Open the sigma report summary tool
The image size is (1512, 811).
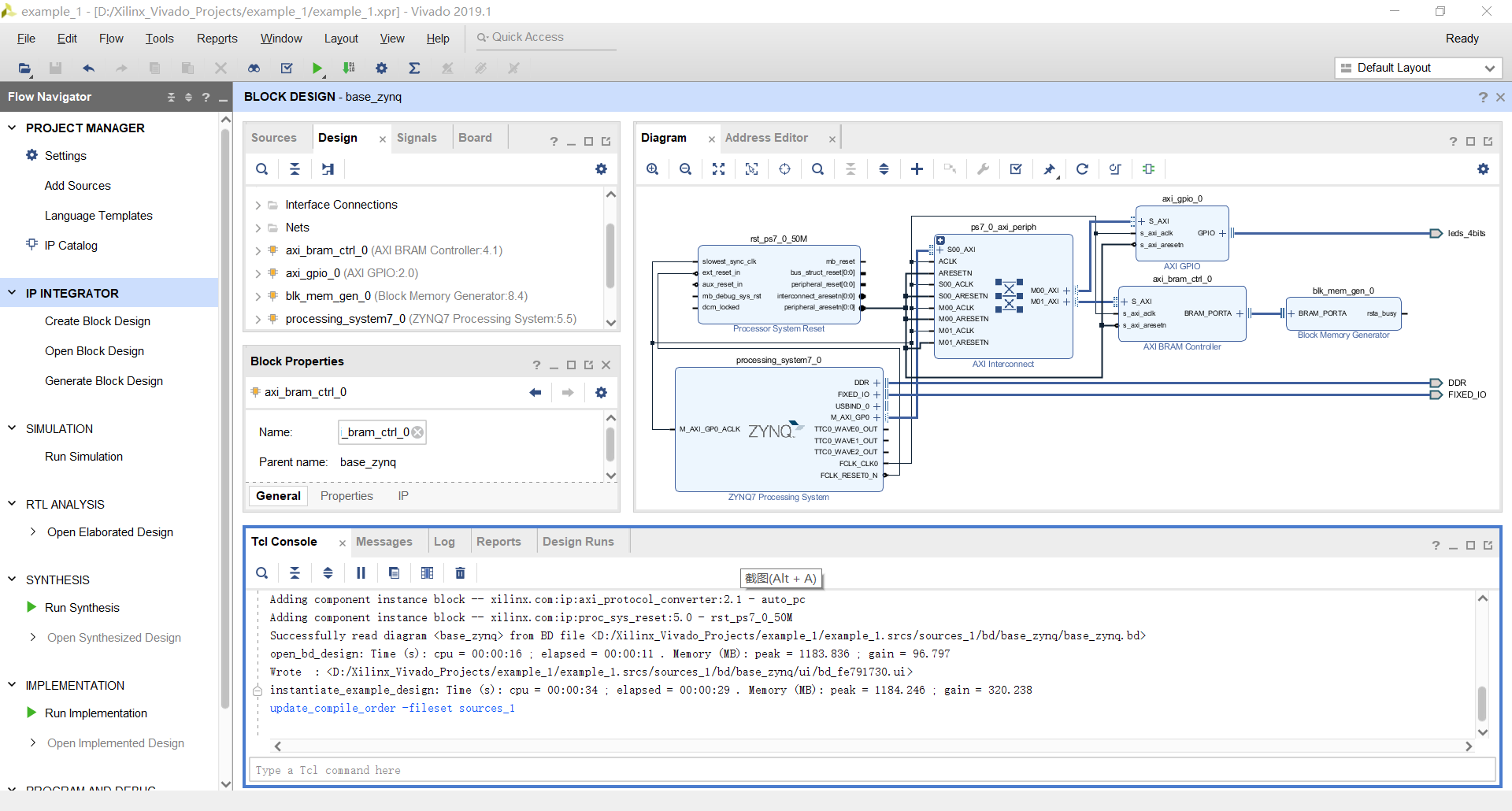(414, 69)
